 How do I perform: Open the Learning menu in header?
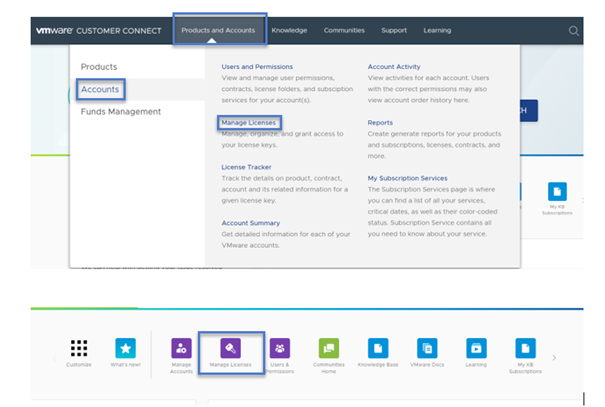[437, 30]
